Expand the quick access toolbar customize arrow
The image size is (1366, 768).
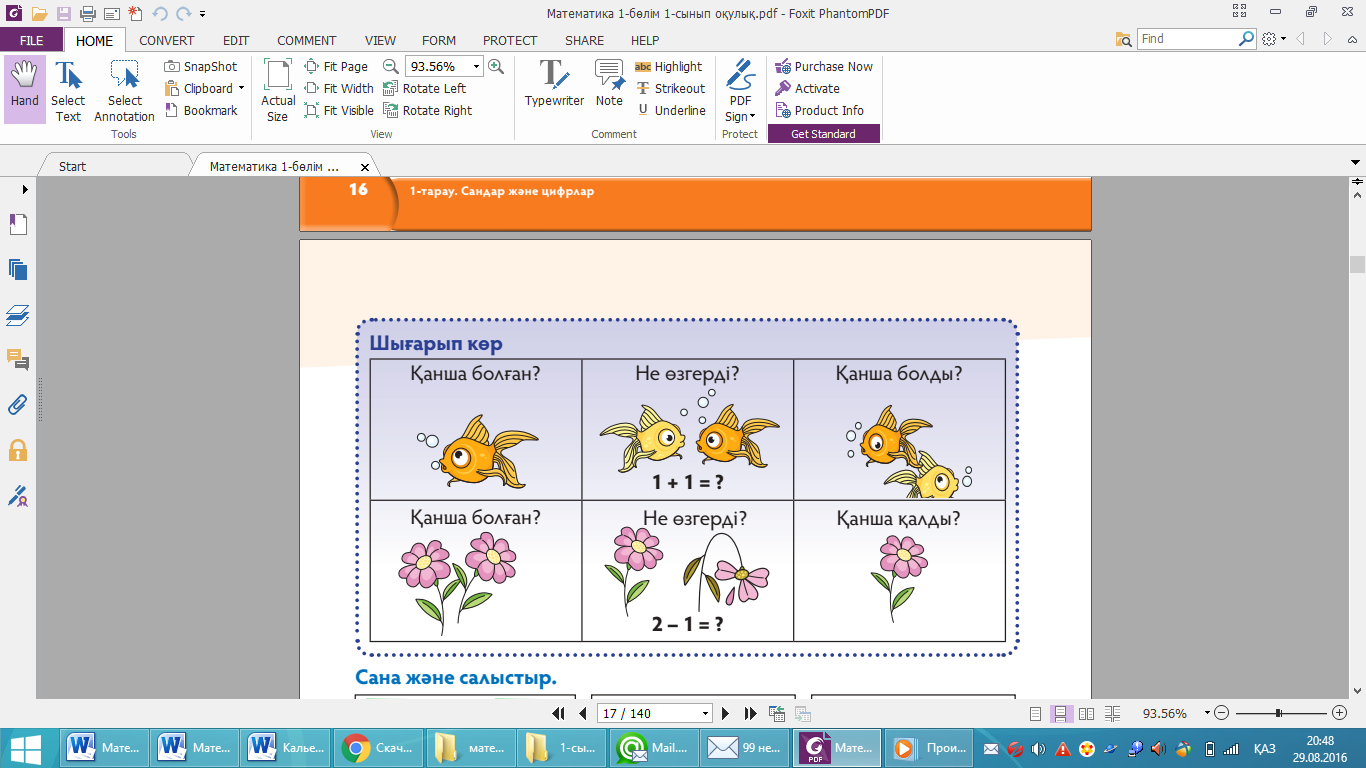point(203,14)
